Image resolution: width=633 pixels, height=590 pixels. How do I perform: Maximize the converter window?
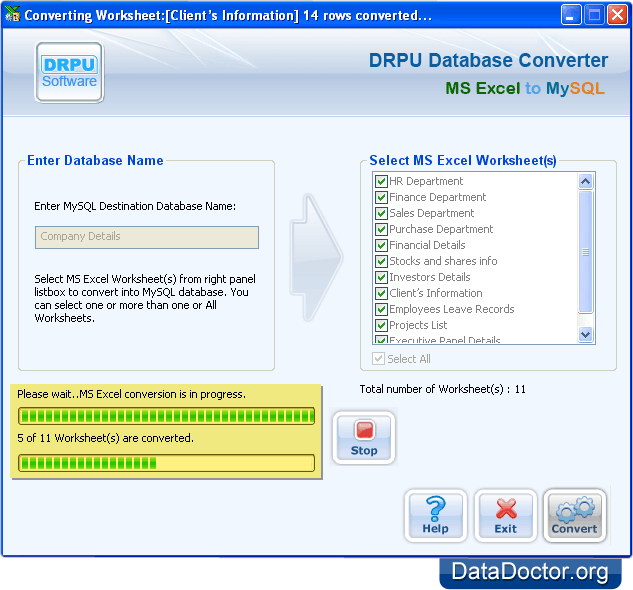pos(594,15)
